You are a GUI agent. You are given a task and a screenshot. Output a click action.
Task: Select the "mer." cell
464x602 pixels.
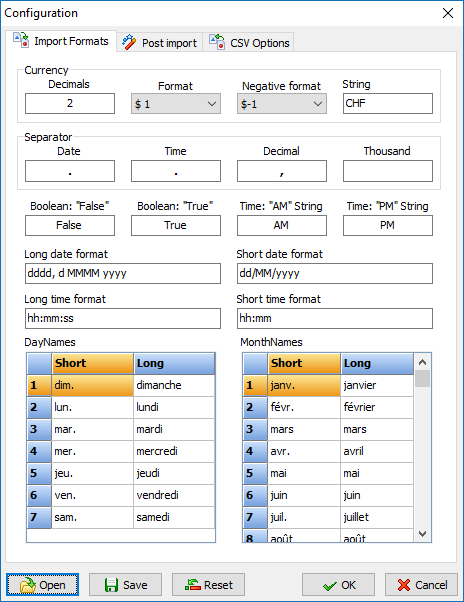pyautogui.click(x=92, y=451)
